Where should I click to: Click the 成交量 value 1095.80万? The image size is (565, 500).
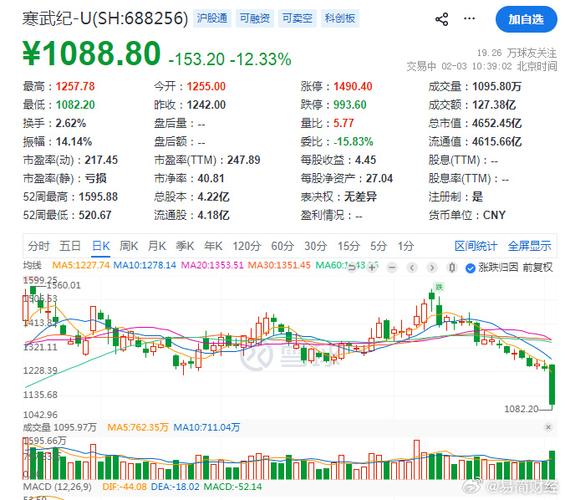[x=497, y=86]
